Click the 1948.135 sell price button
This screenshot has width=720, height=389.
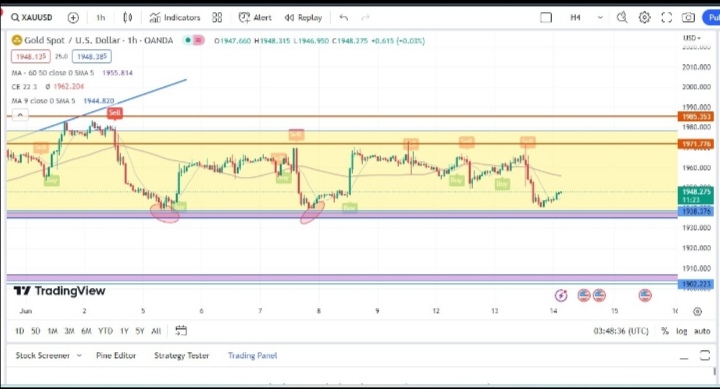click(x=31, y=56)
